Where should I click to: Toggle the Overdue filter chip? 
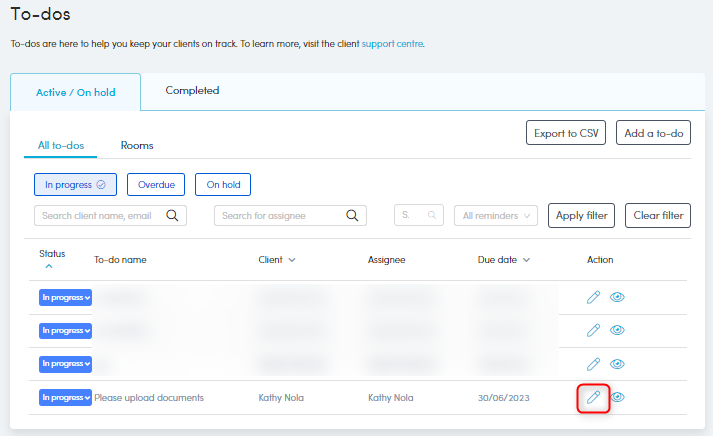156,184
